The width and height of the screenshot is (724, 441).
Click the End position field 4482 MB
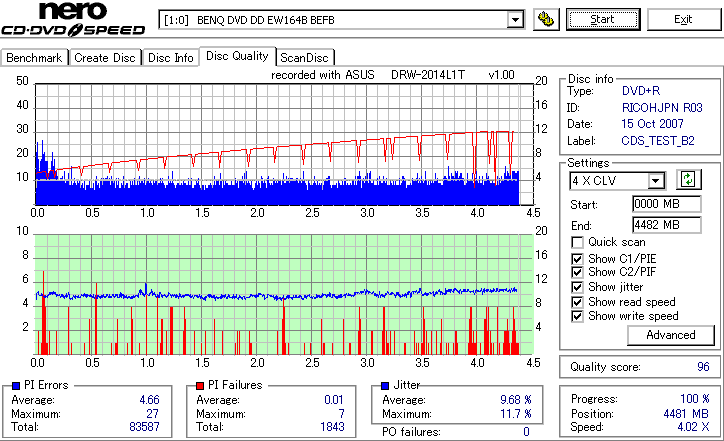tap(666, 225)
